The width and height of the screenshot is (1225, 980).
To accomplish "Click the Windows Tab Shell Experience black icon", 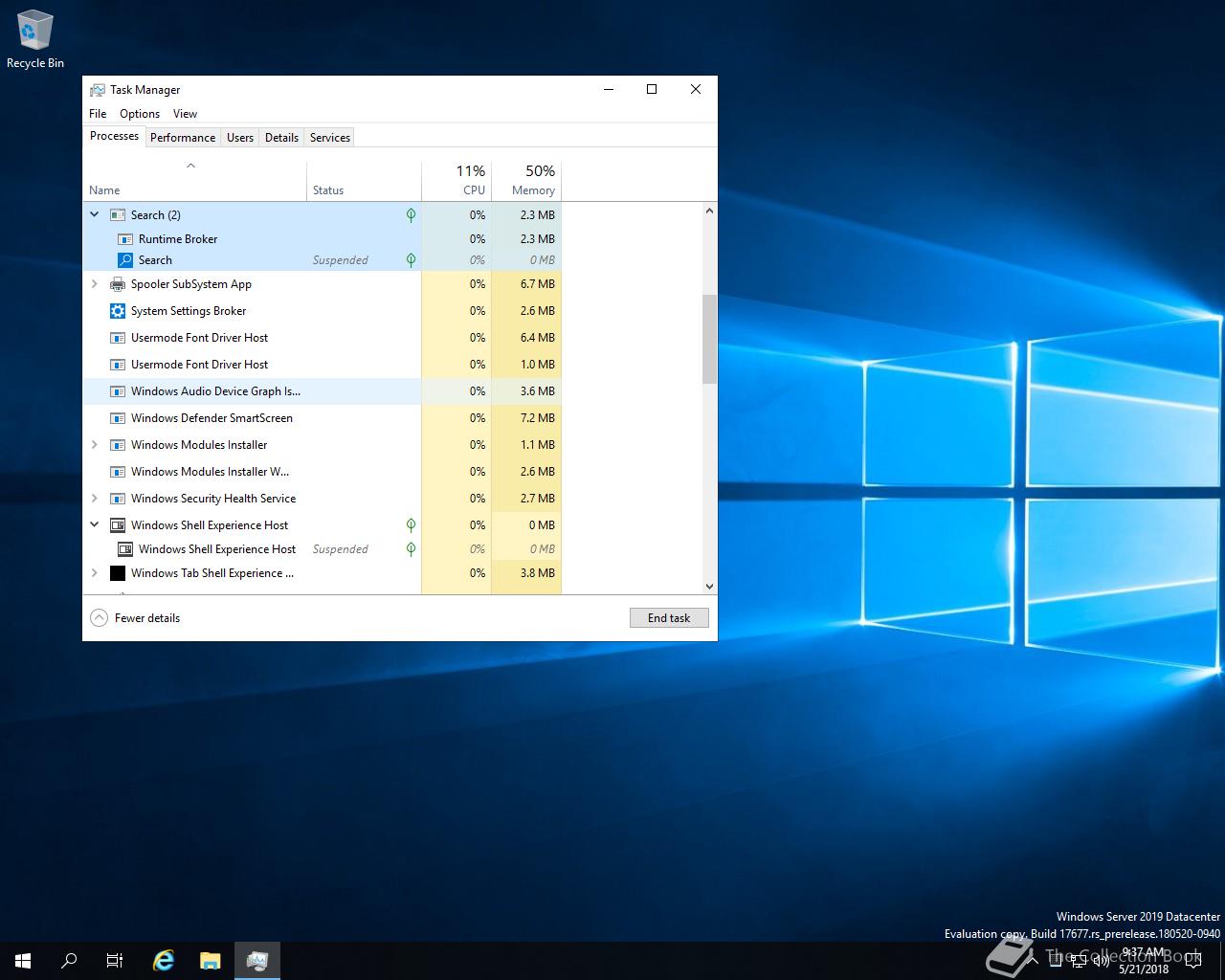I will tap(118, 573).
